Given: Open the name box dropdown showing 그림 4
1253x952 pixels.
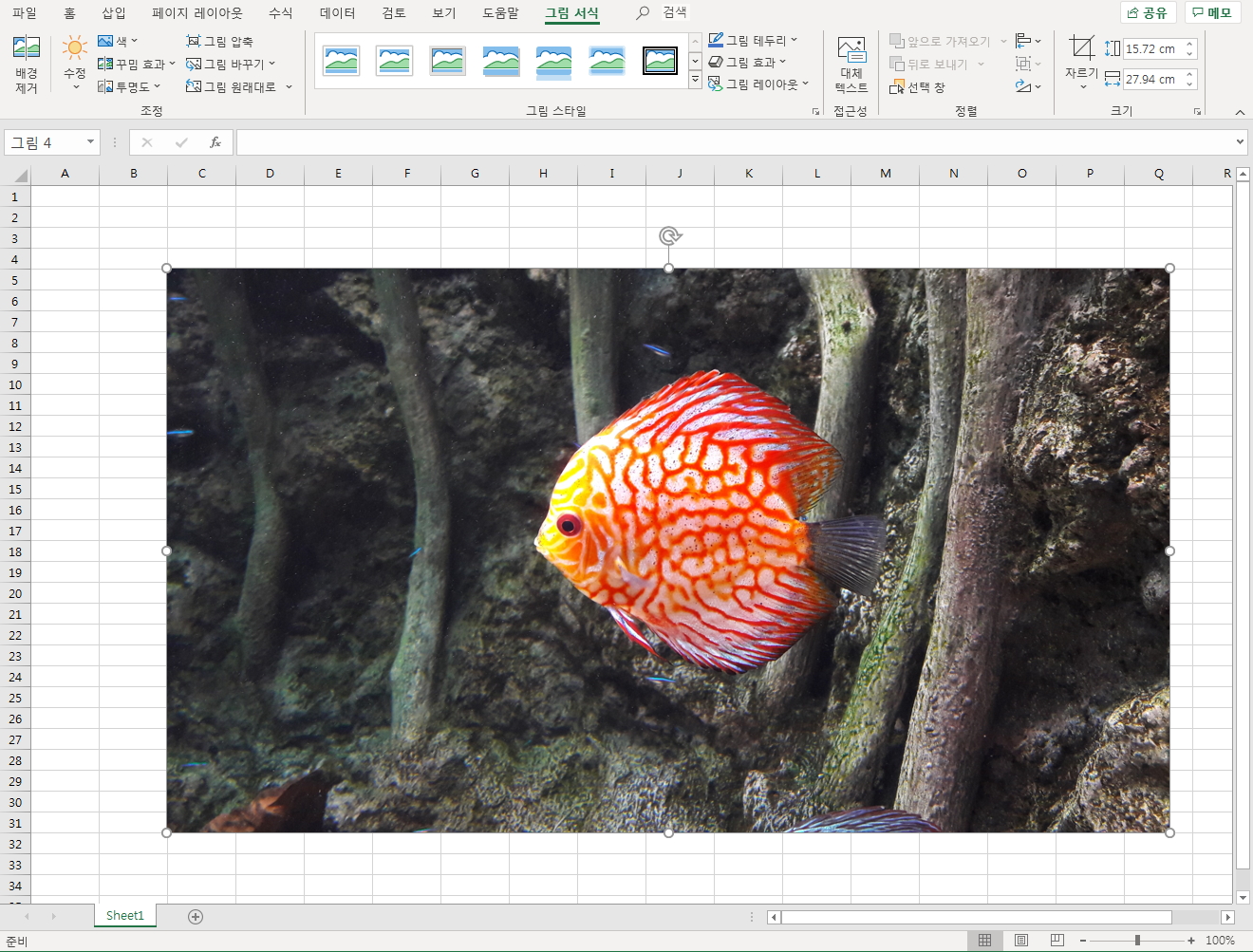Looking at the screenshot, I should coord(90,142).
